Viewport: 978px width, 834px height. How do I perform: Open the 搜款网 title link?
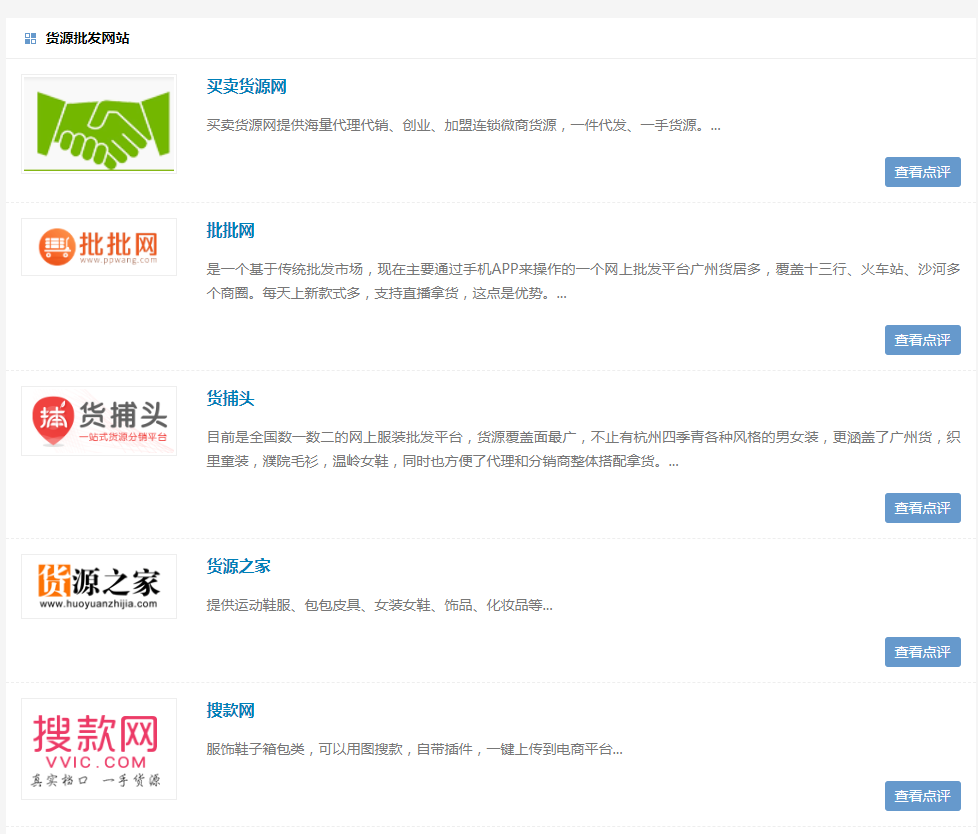coord(230,711)
